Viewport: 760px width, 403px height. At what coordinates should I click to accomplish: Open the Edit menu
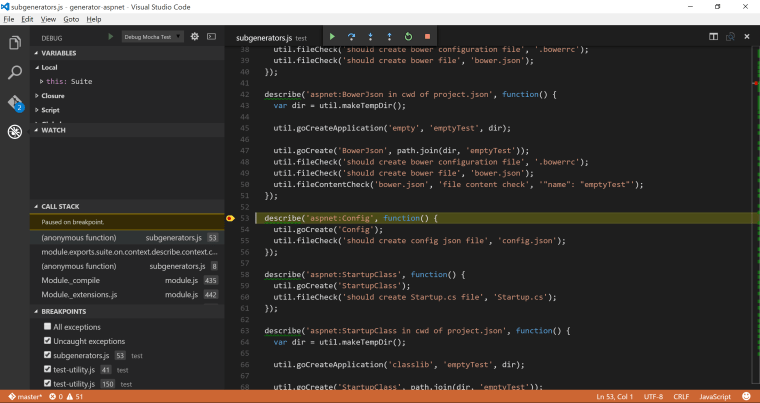[27, 19]
